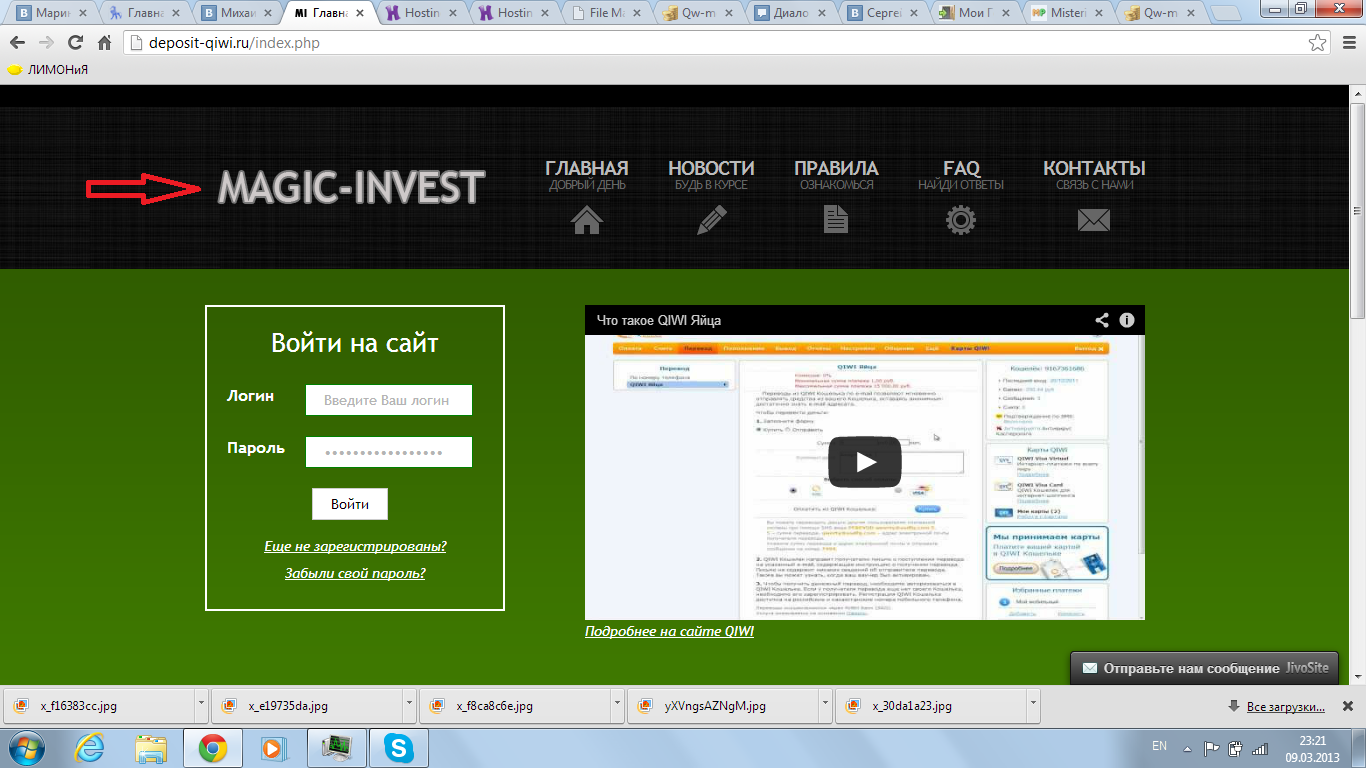Click the home icon under ГЛАВНАЯ
The height and width of the screenshot is (768, 1366).
[587, 220]
